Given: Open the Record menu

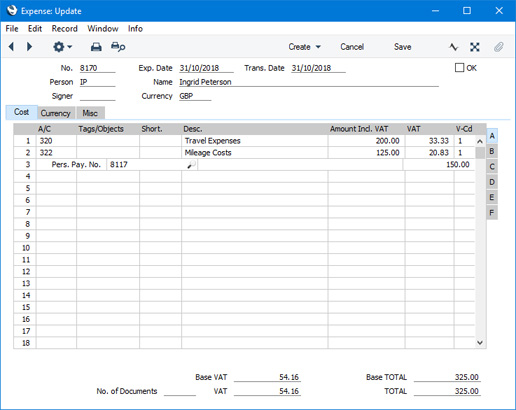Looking at the screenshot, I should (65, 29).
